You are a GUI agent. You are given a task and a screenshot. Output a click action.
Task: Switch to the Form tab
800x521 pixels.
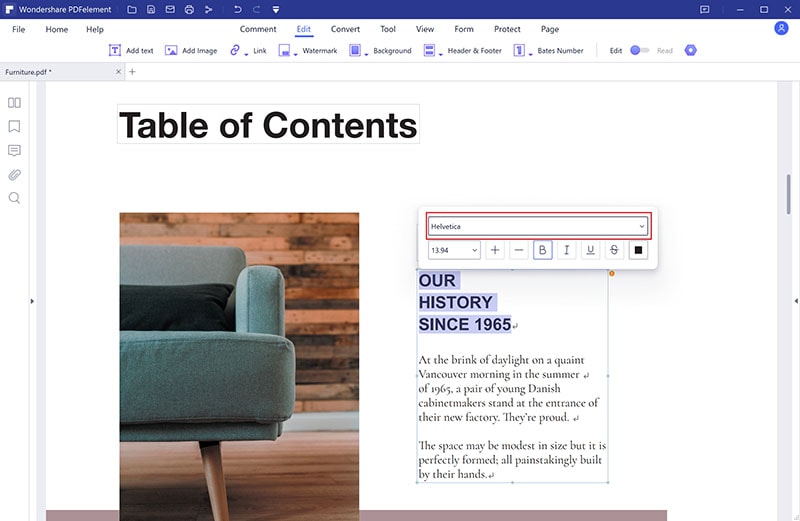point(464,29)
